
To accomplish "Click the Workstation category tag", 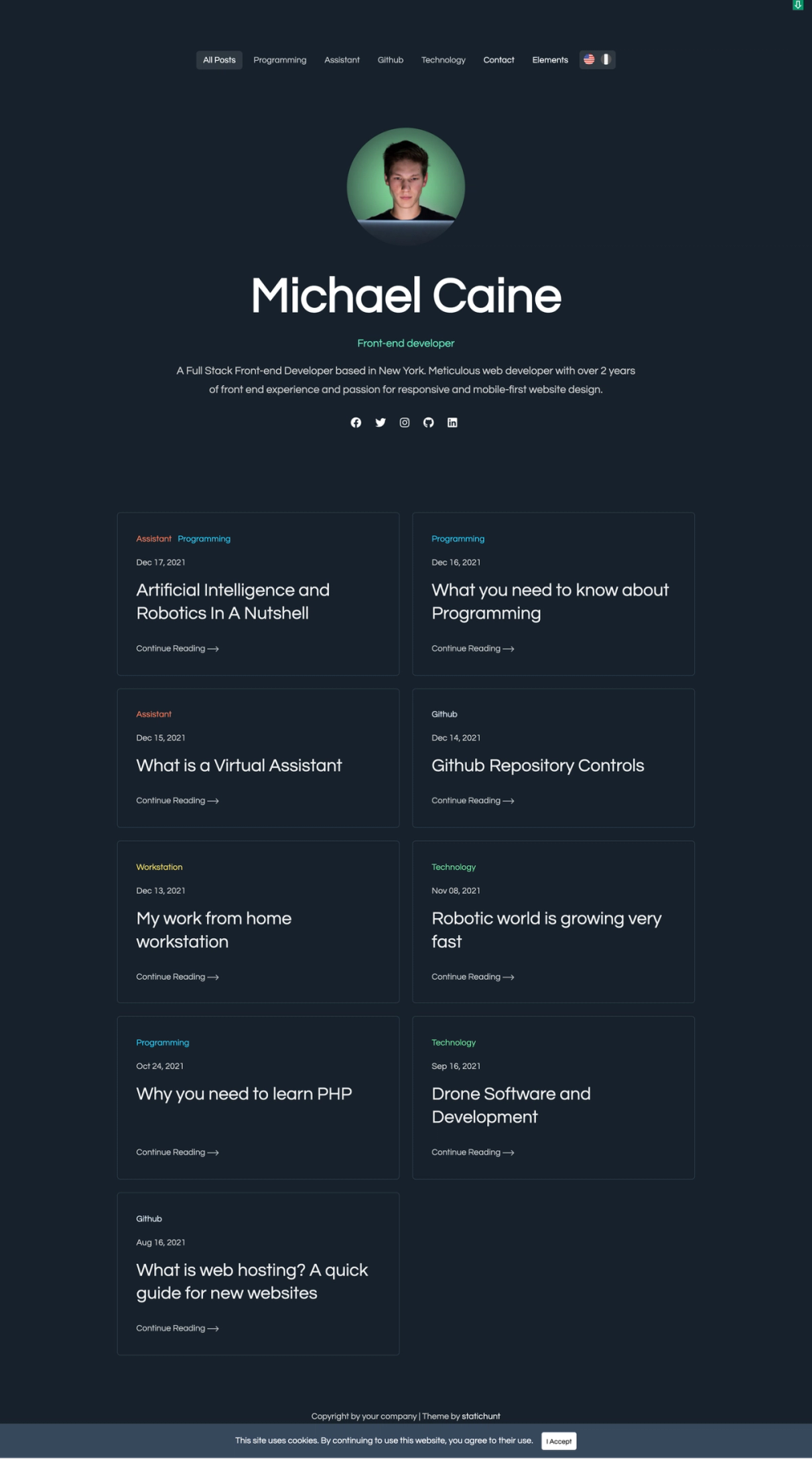I will click(x=159, y=867).
